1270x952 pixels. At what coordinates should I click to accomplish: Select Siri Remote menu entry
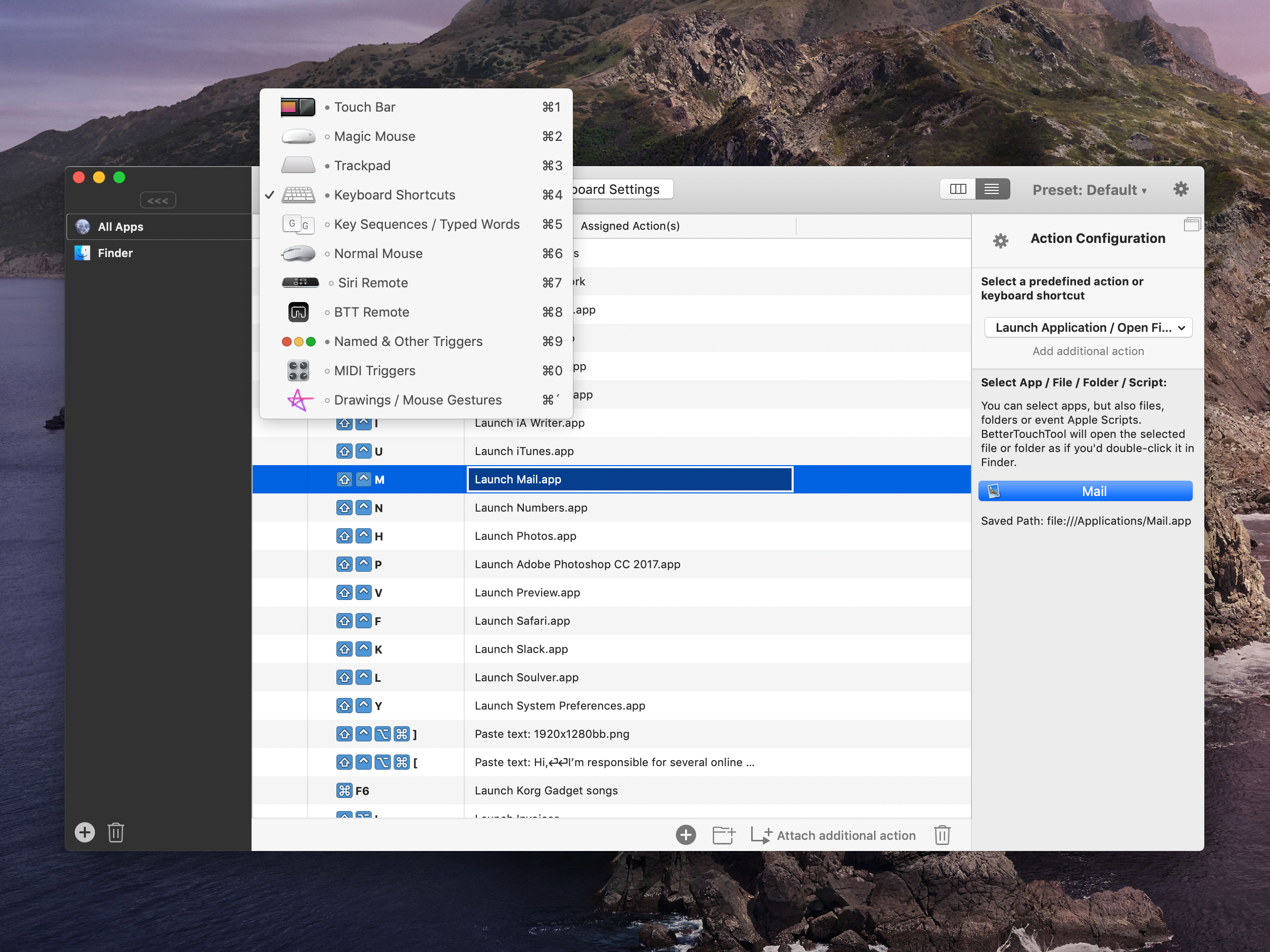tap(416, 283)
